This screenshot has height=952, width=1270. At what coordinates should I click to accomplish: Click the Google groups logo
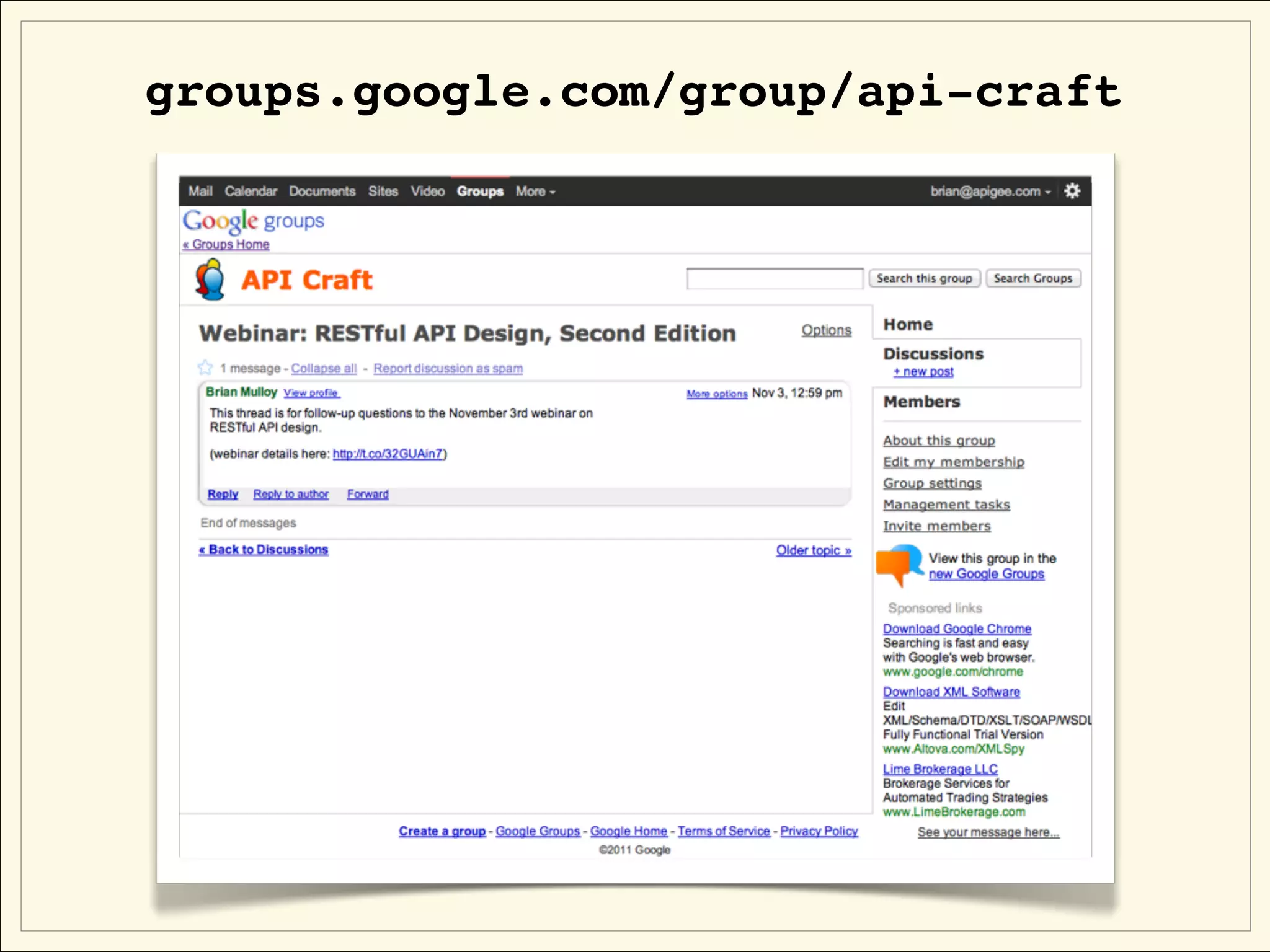point(253,221)
